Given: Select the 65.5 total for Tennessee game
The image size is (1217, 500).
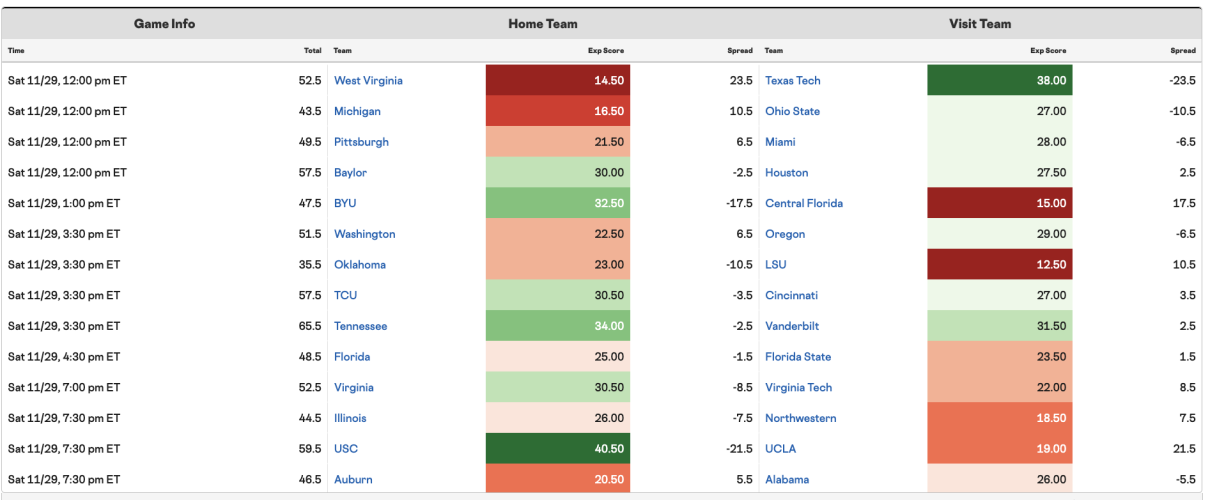Looking at the screenshot, I should pos(310,326).
